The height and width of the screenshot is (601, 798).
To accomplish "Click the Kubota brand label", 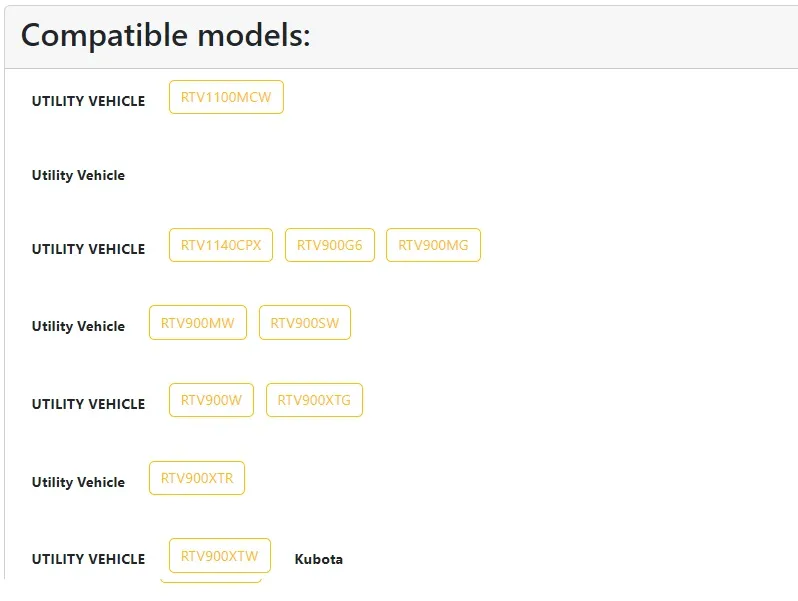I will click(x=319, y=559).
